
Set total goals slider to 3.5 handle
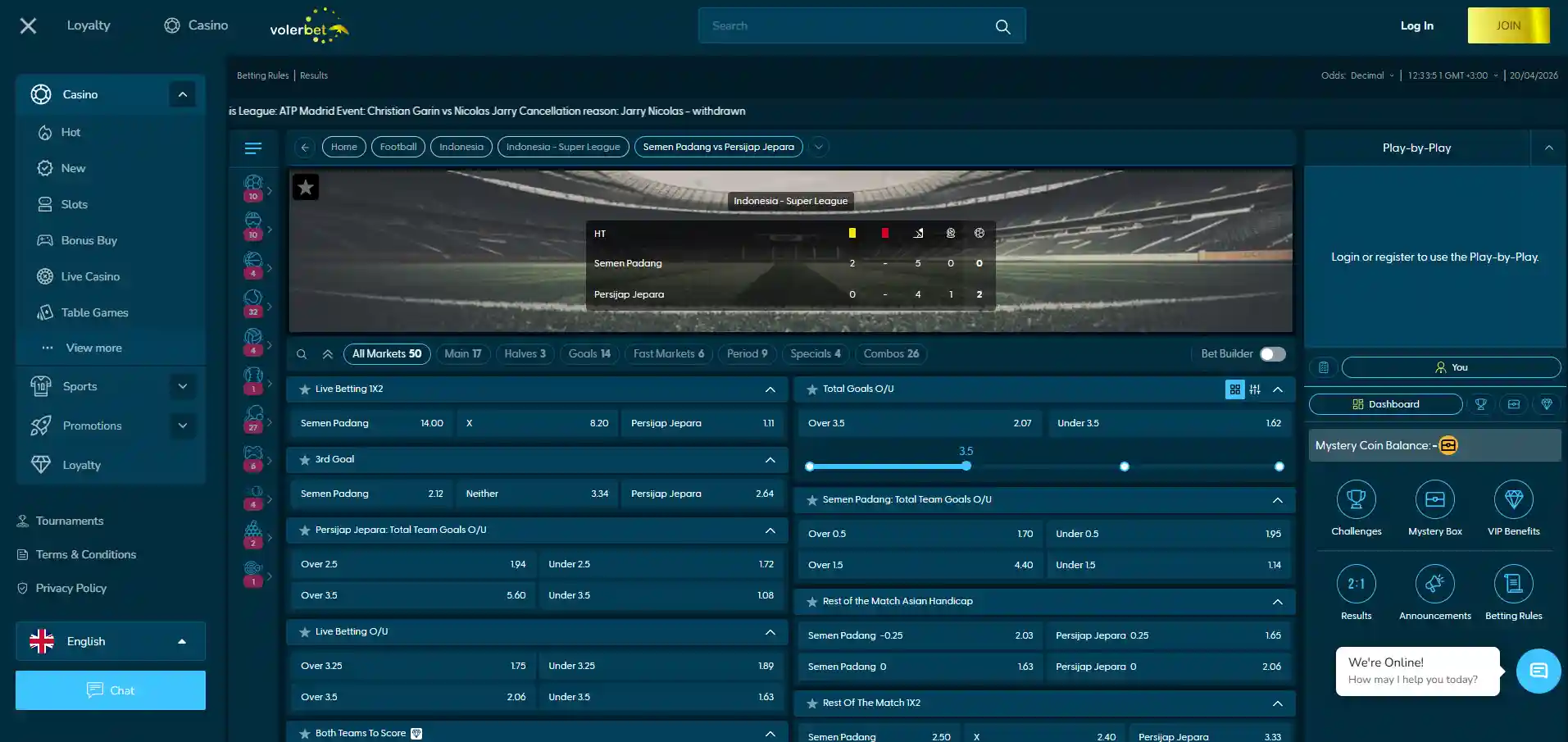966,467
